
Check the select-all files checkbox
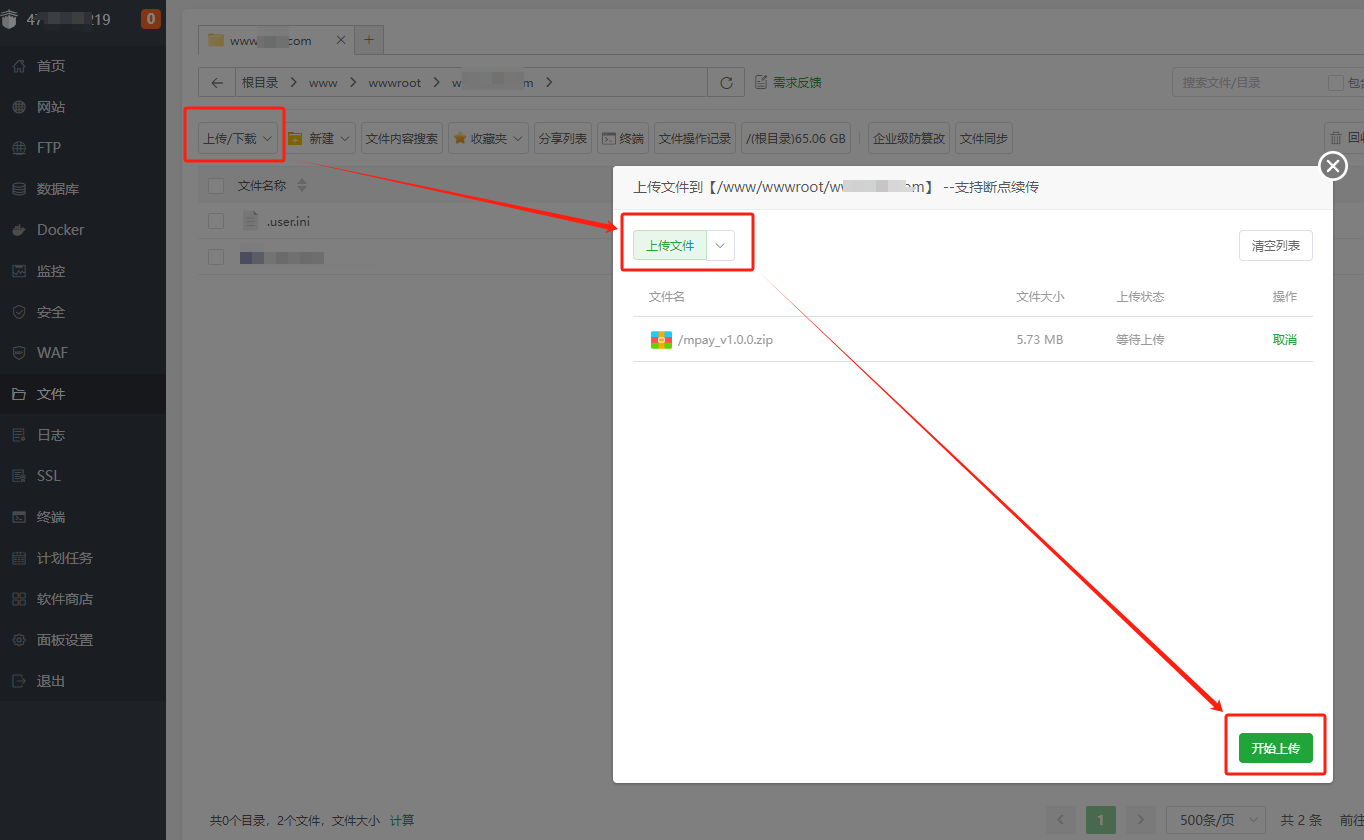point(216,186)
